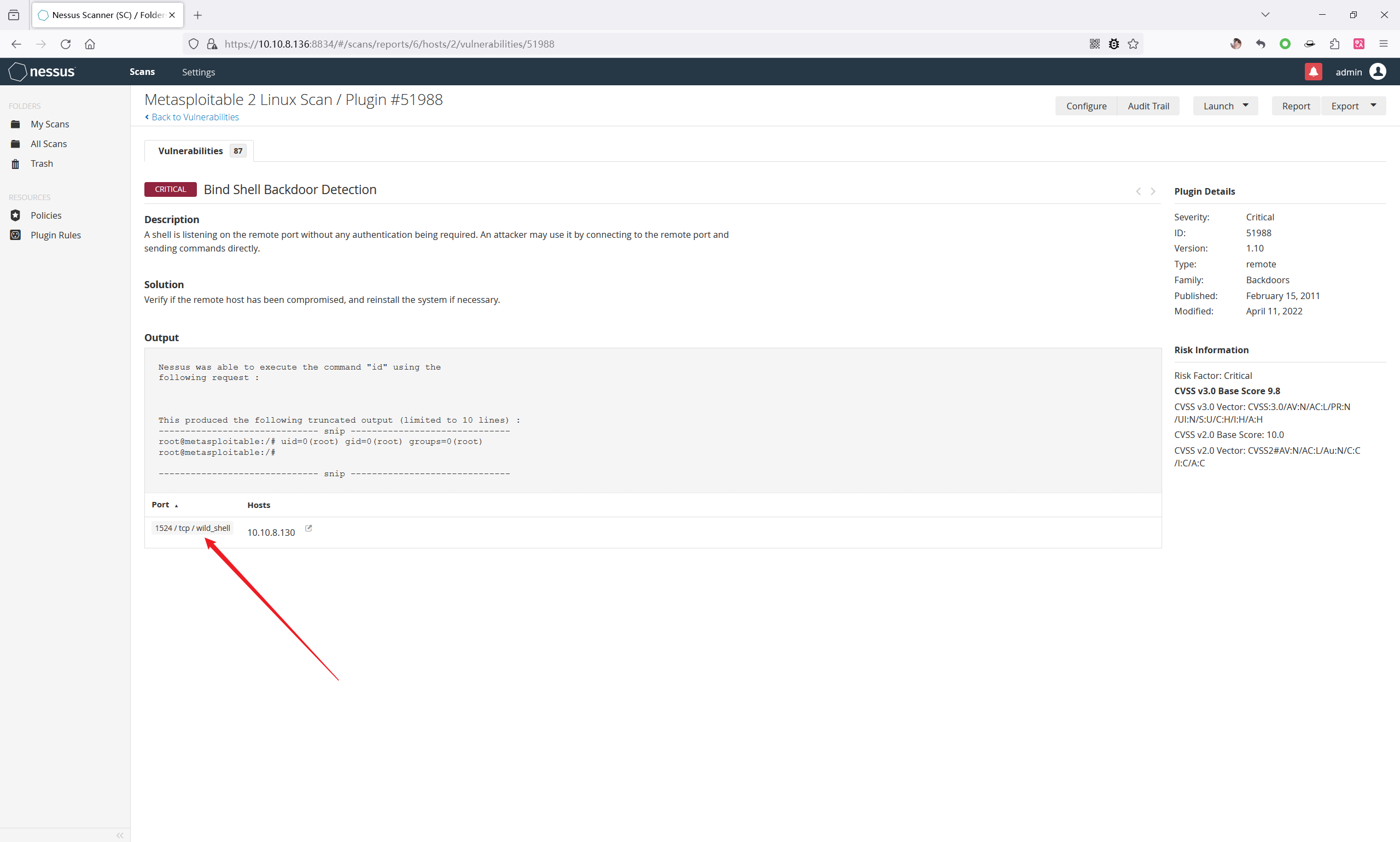1400x842 pixels.
Task: View site security lock information
Action: (212, 44)
